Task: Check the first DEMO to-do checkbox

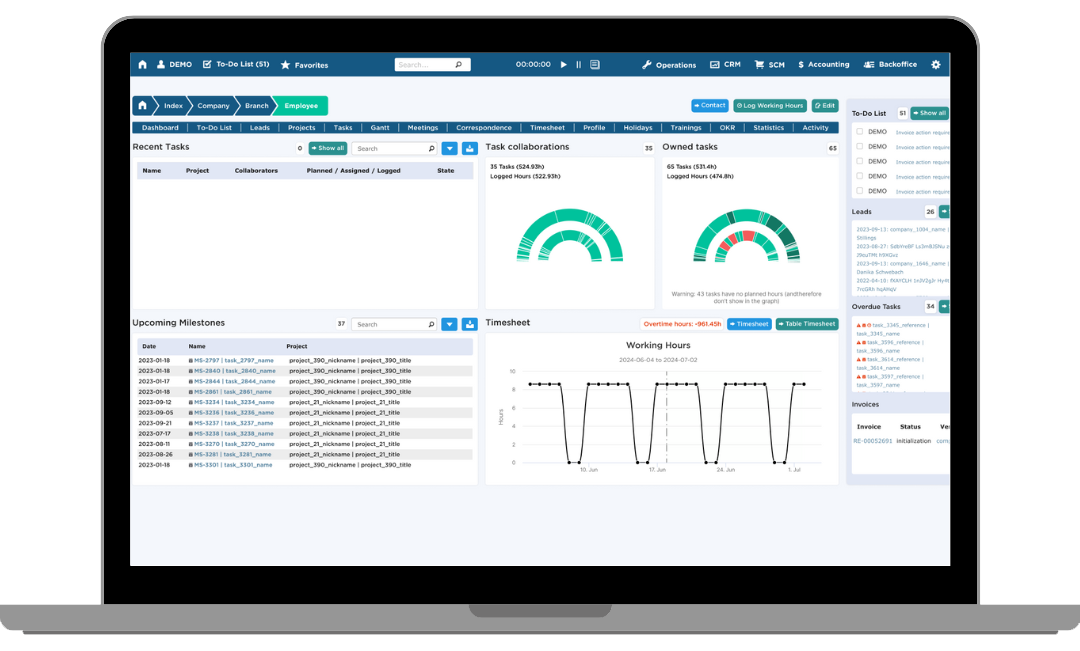Action: tap(860, 132)
